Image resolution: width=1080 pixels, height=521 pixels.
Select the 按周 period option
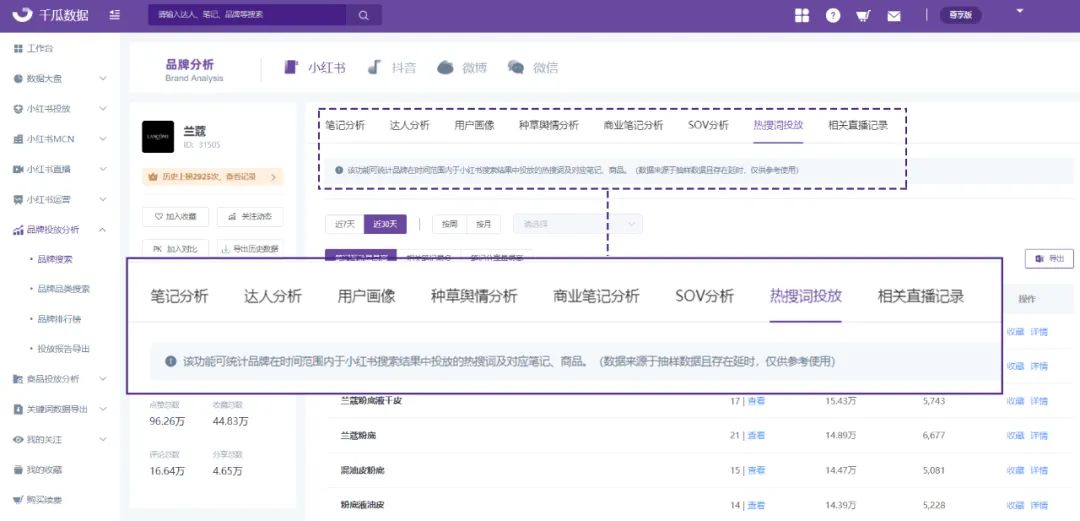(x=450, y=224)
